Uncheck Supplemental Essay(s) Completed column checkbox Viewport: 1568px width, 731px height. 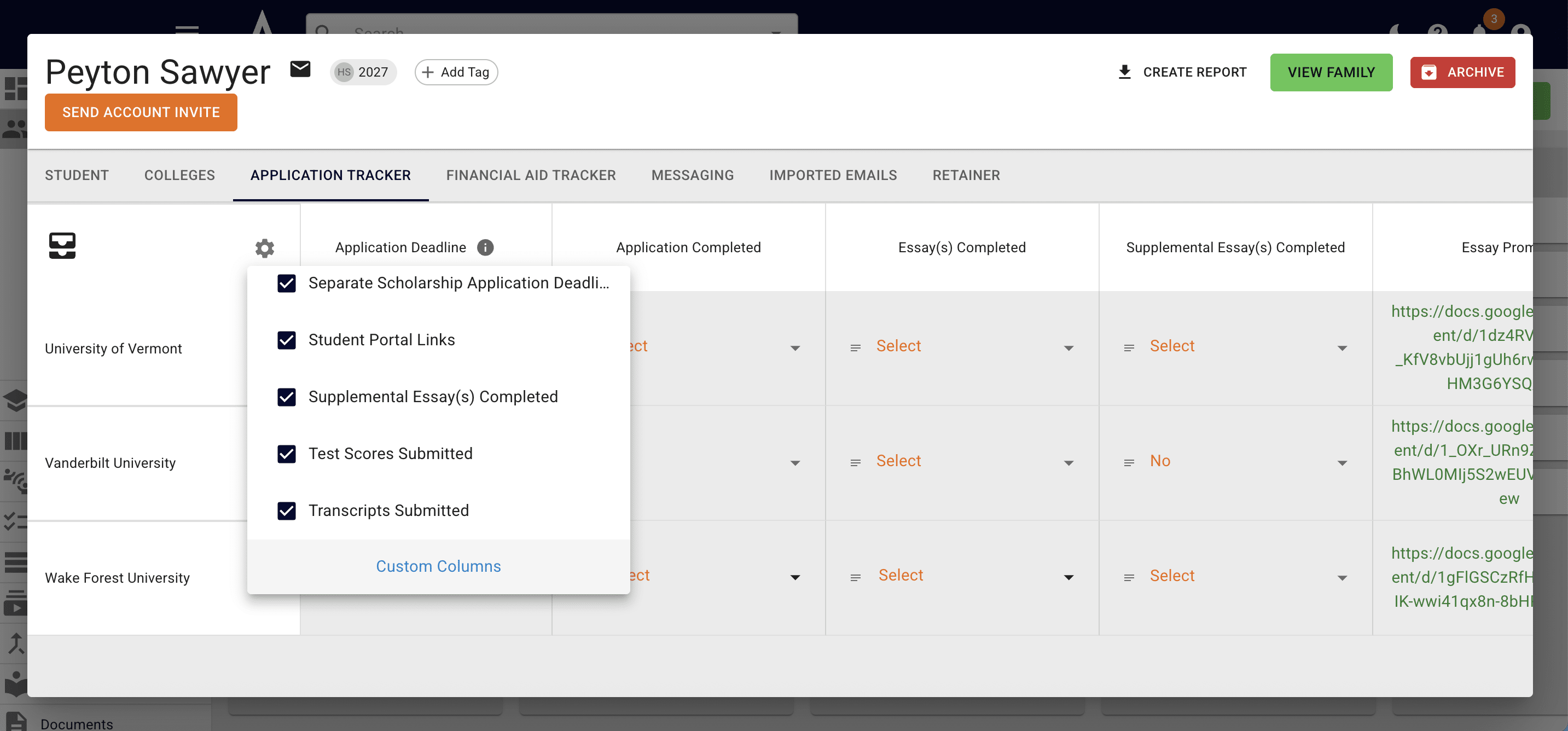click(286, 397)
